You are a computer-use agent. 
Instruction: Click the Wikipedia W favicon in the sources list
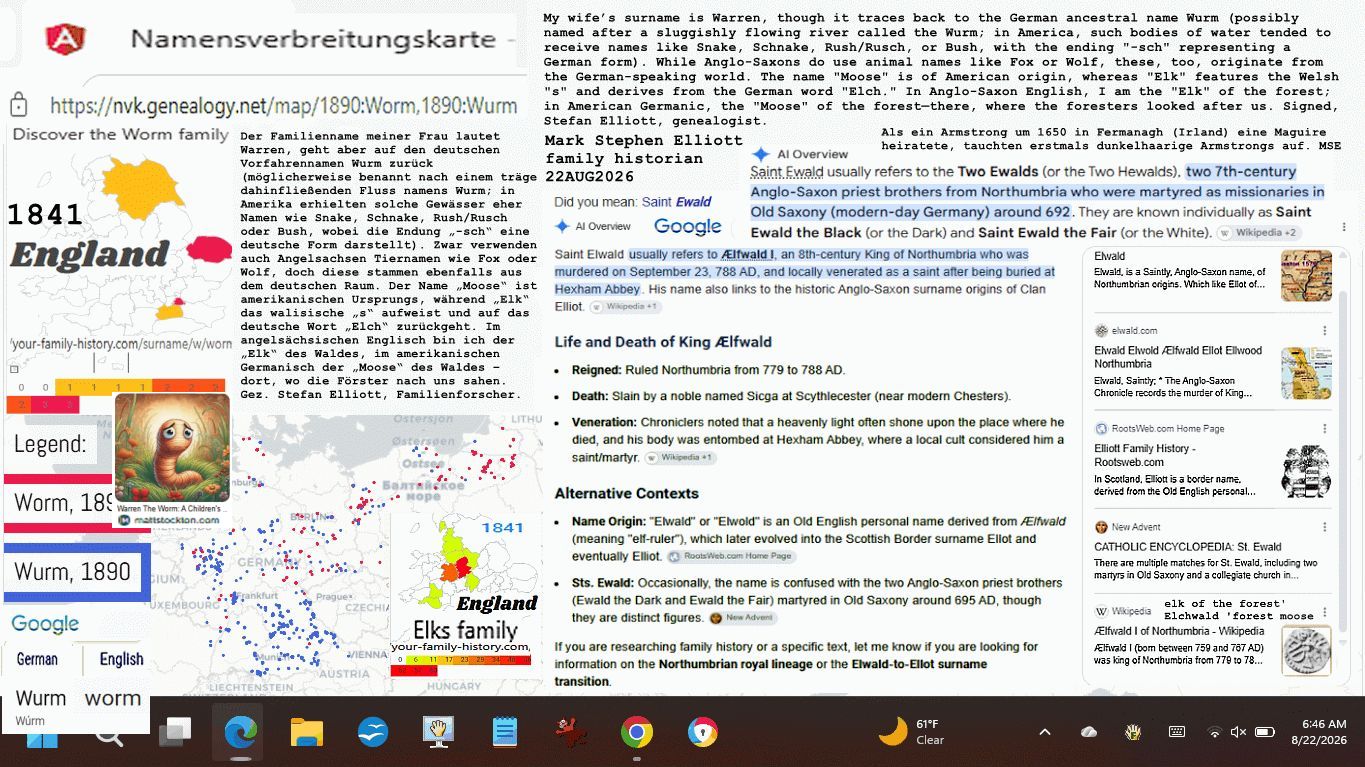pos(1101,611)
